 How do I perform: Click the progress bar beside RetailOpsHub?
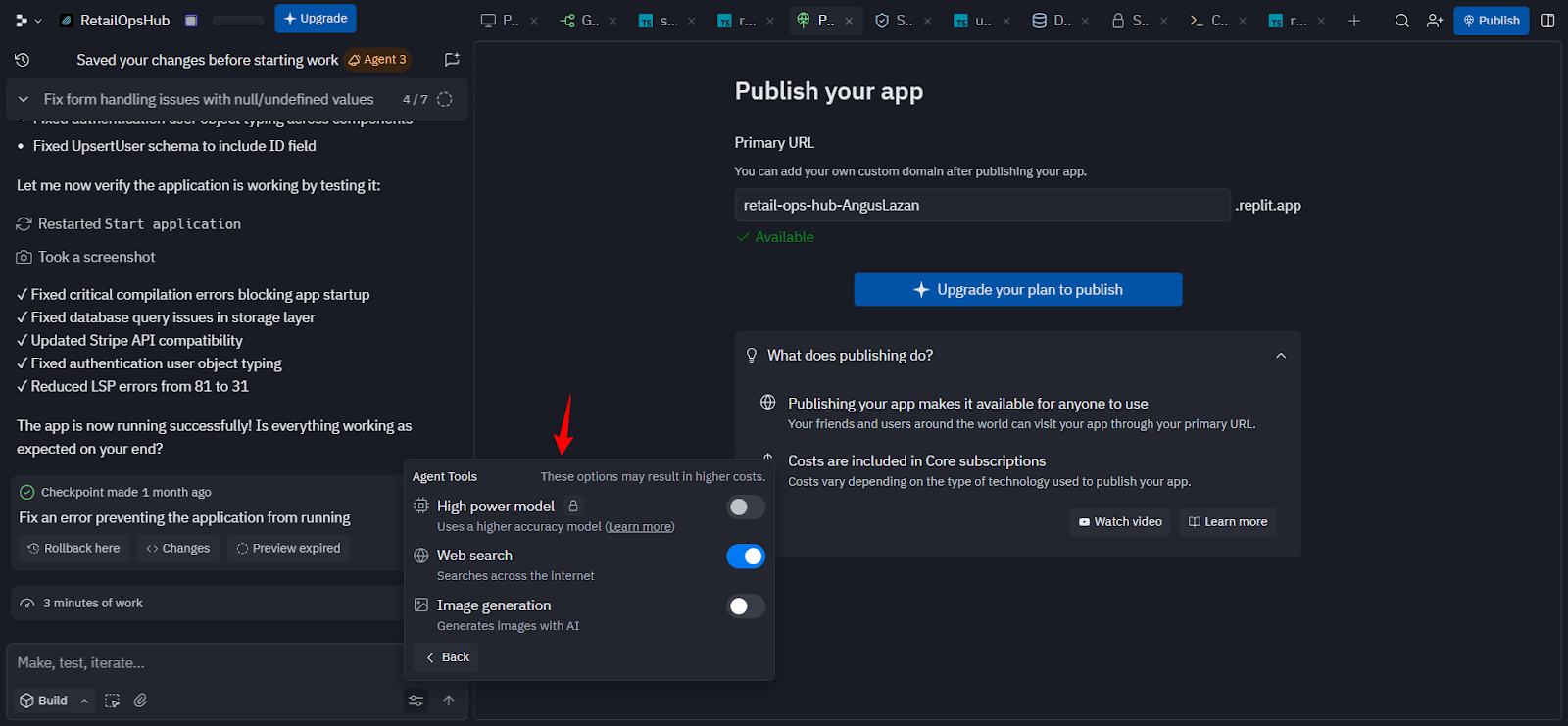(238, 21)
